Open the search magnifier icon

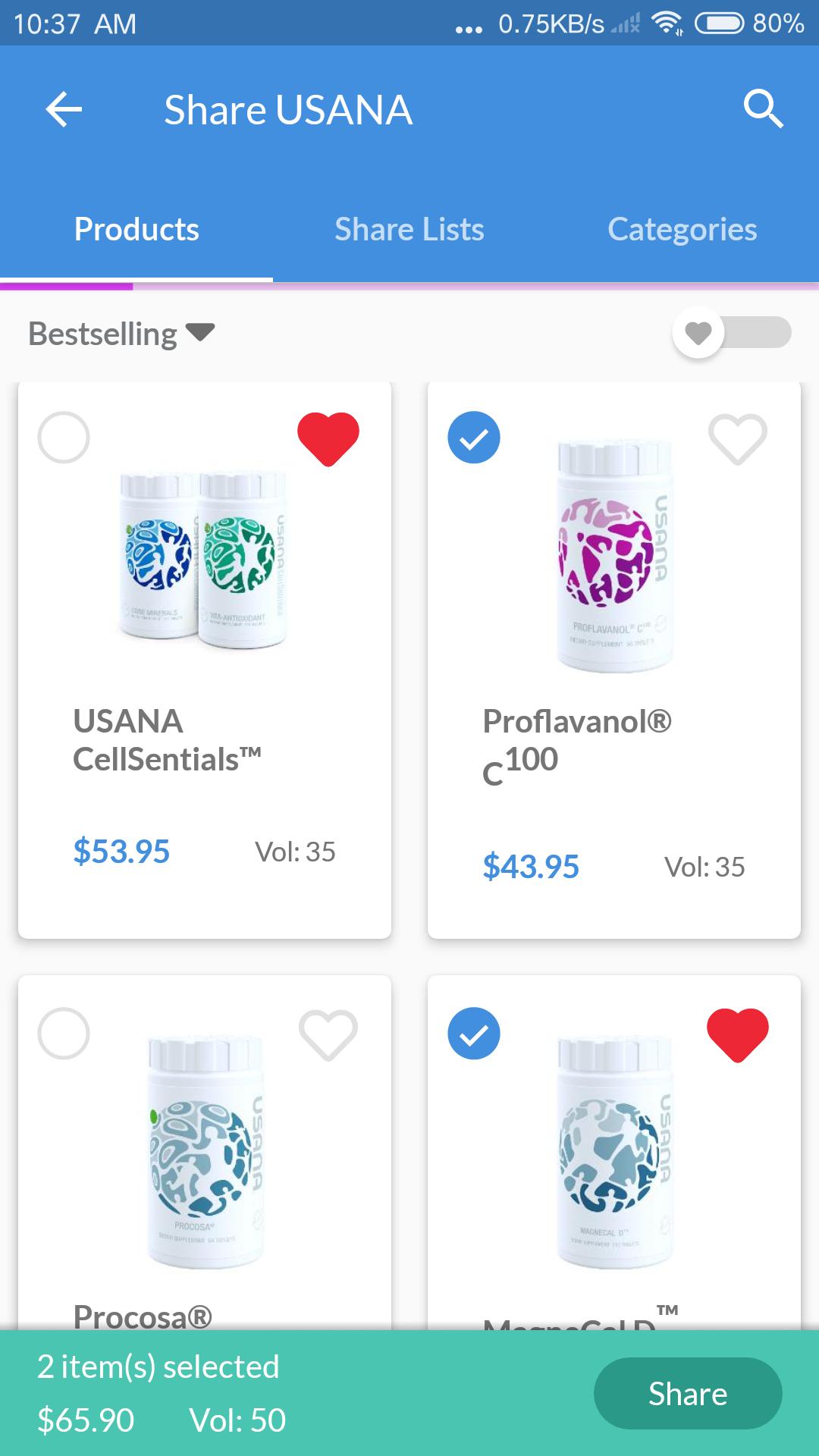point(763,109)
